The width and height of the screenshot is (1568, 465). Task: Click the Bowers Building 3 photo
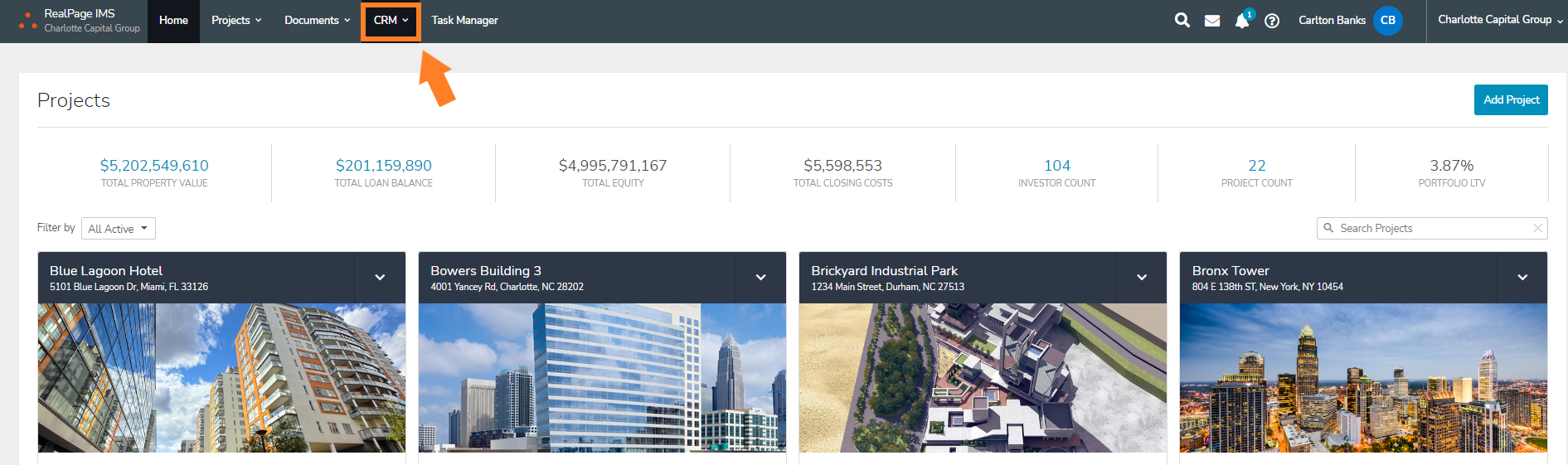[602, 378]
